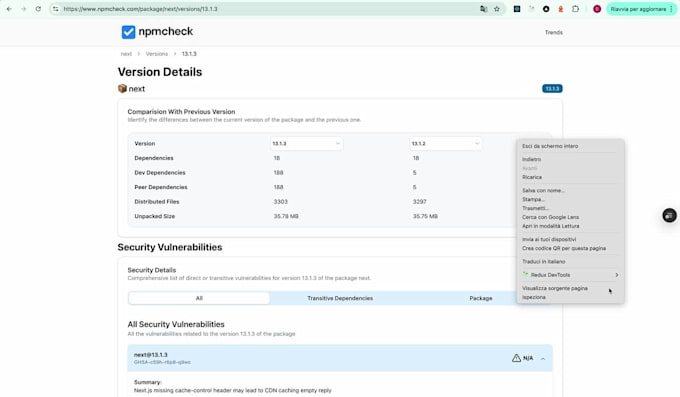Click Unpacked Size value 35.78 MB
The image size is (680, 397).
[286, 216]
